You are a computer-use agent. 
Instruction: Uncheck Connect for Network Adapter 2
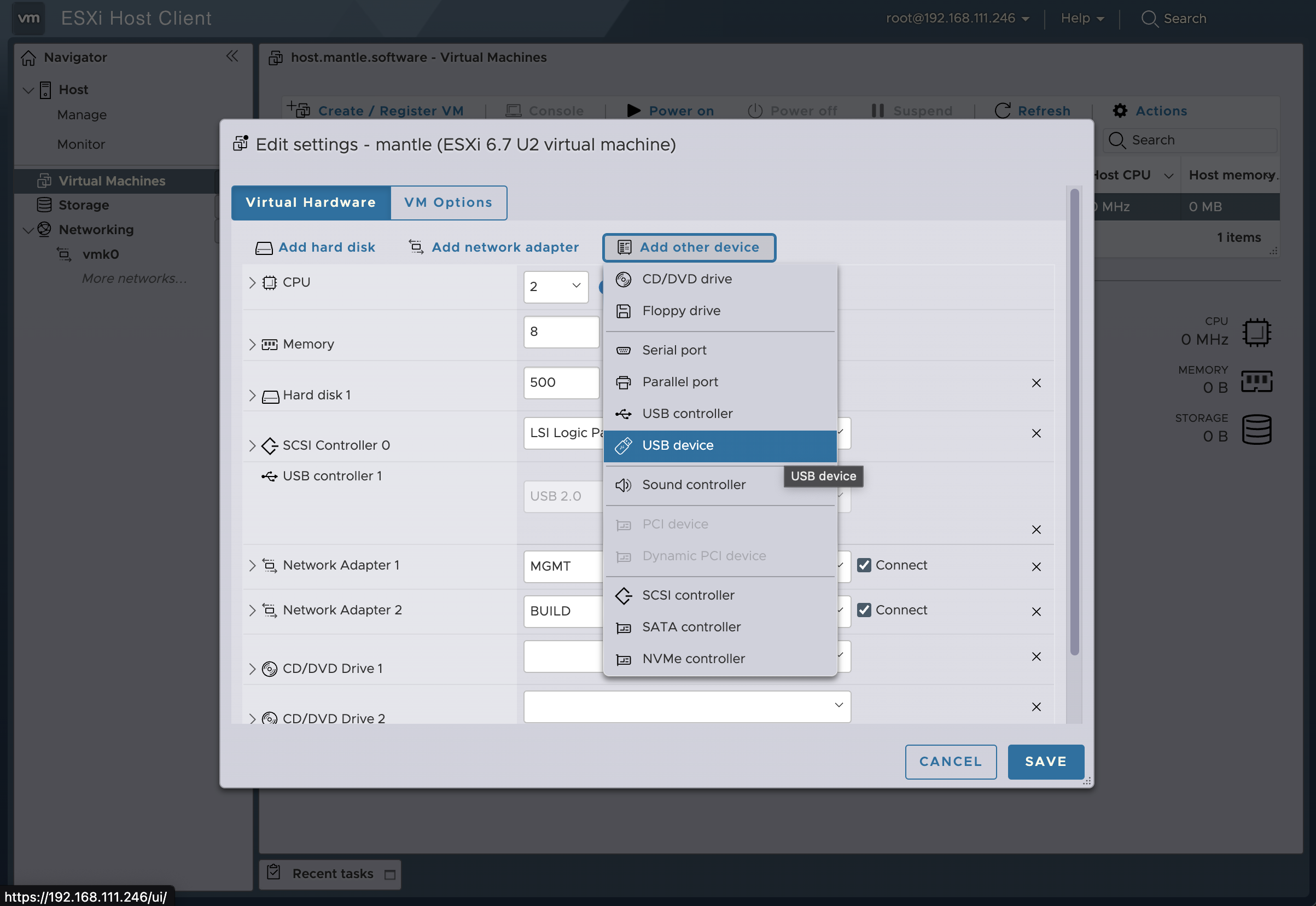tap(864, 610)
